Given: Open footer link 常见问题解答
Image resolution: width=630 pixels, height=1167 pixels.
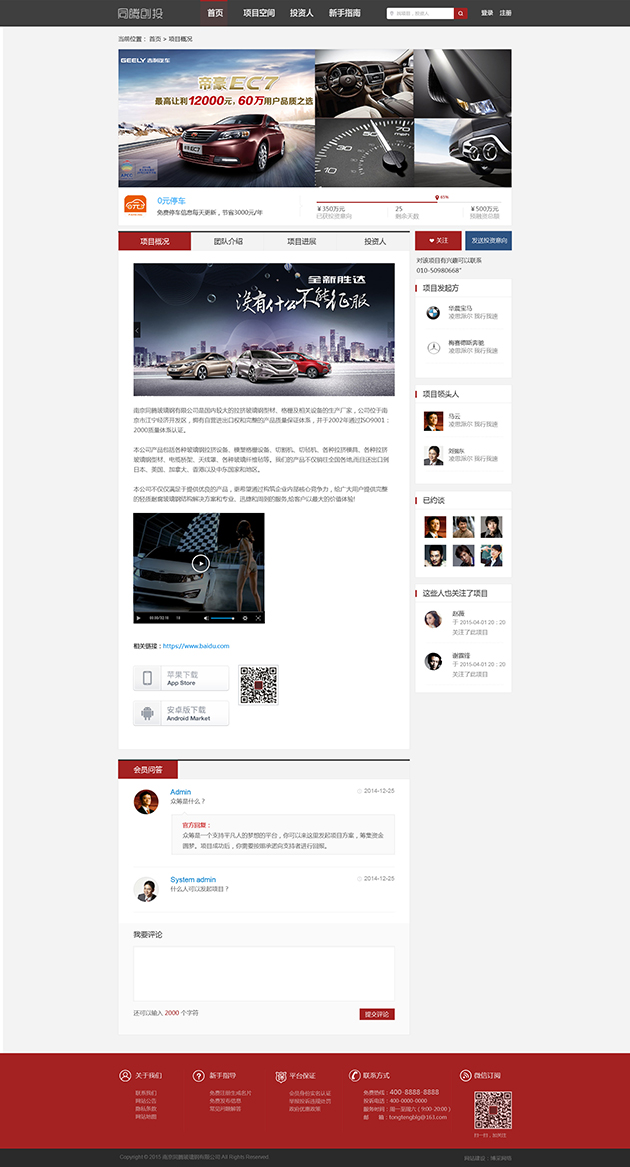Looking at the screenshot, I should (x=225, y=1109).
